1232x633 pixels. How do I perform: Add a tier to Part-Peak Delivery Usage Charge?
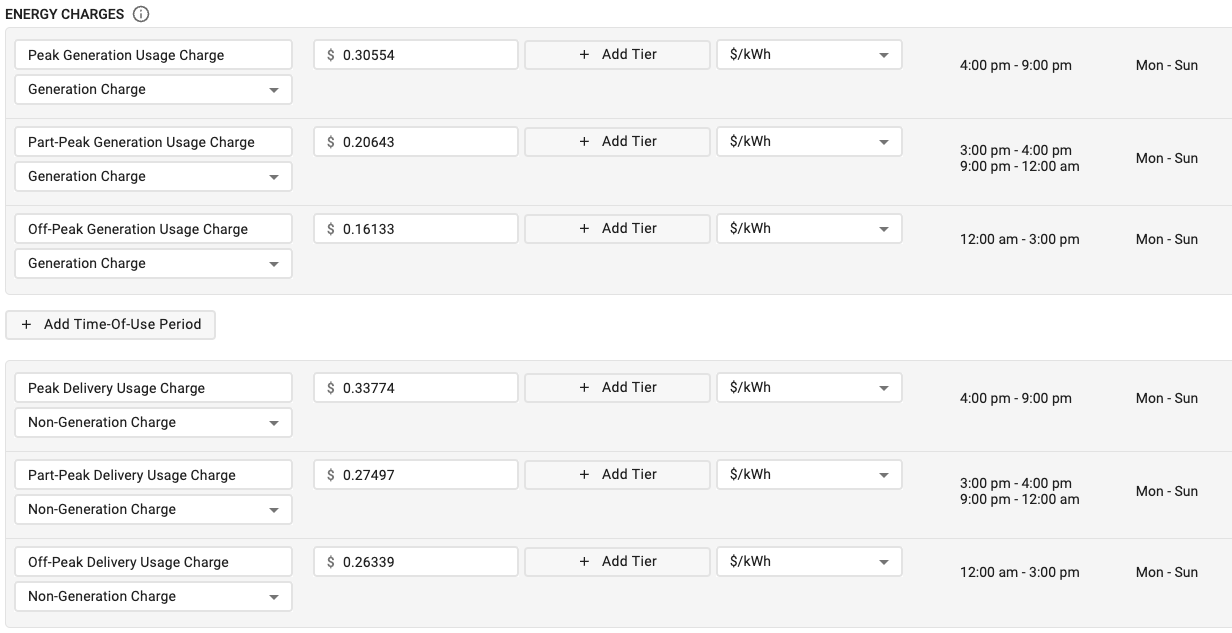[617, 475]
